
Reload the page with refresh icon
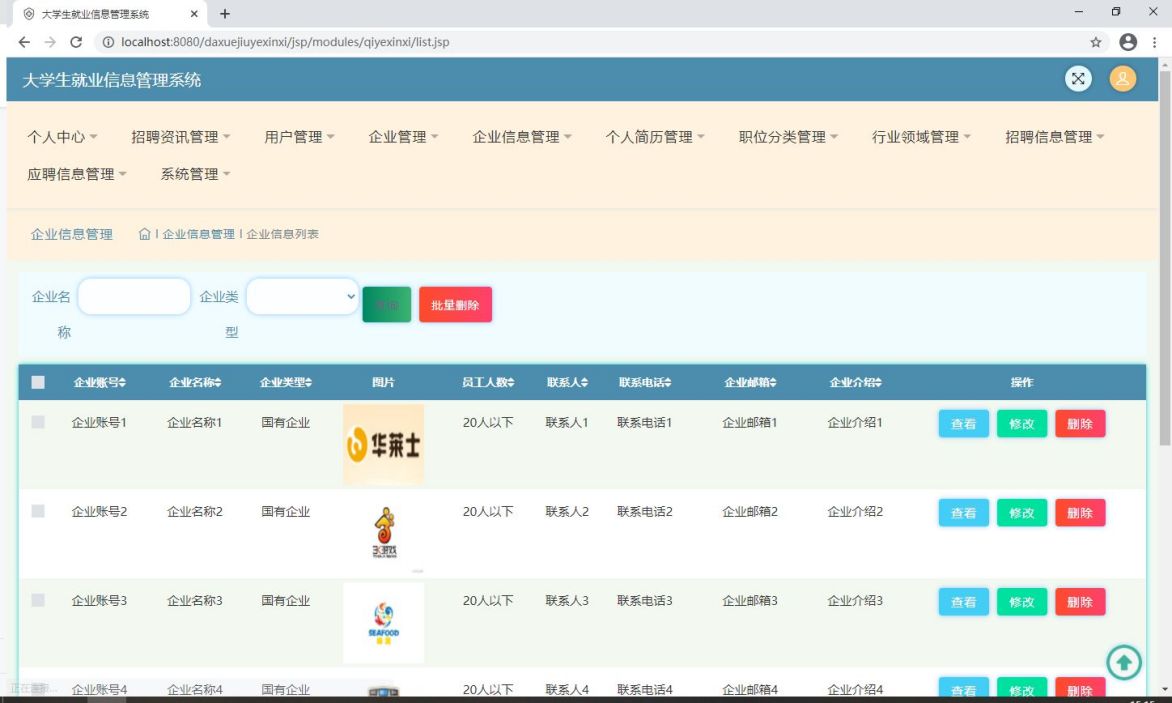(x=75, y=42)
